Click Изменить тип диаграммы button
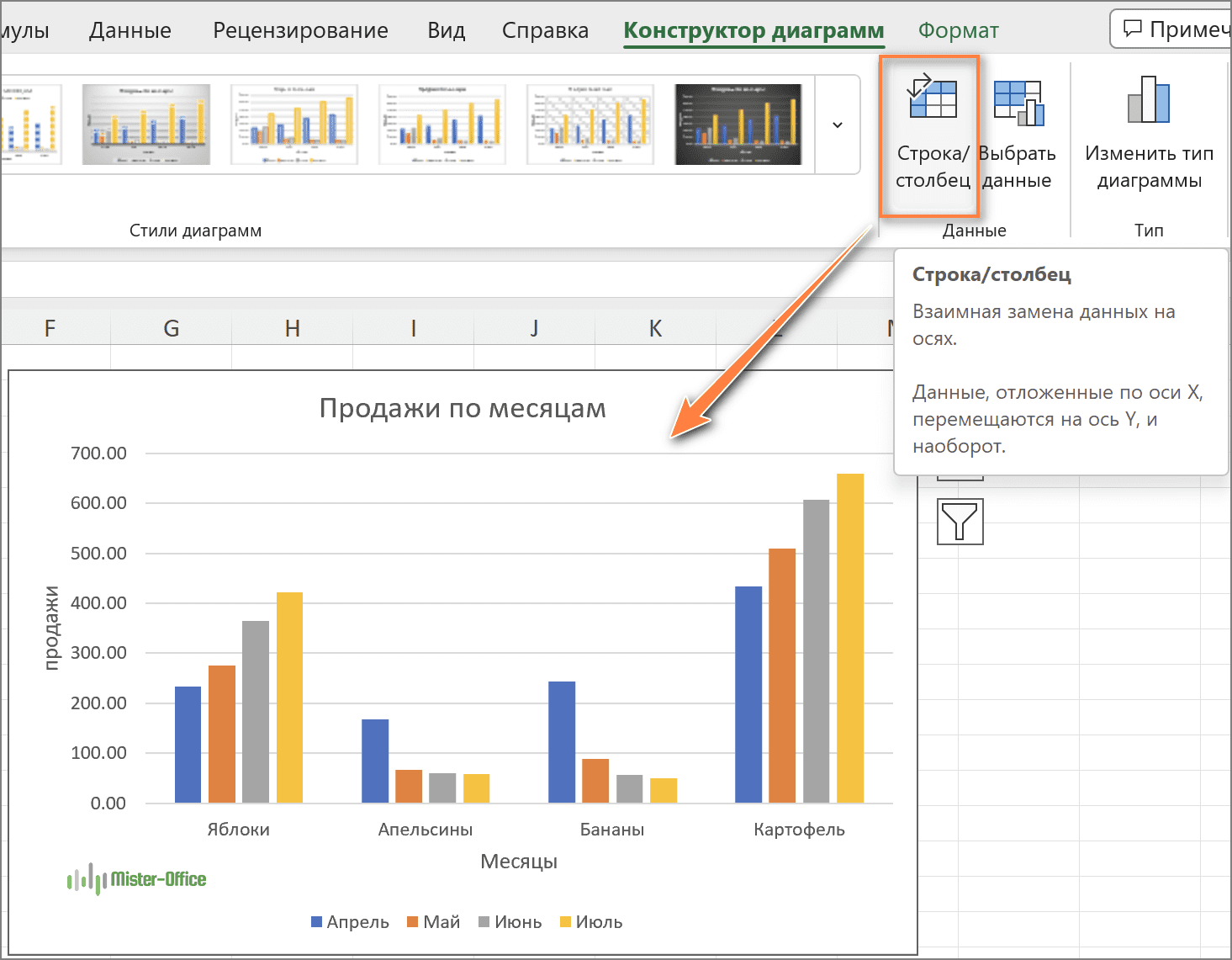Viewport: 1232px width, 960px height. (1149, 135)
